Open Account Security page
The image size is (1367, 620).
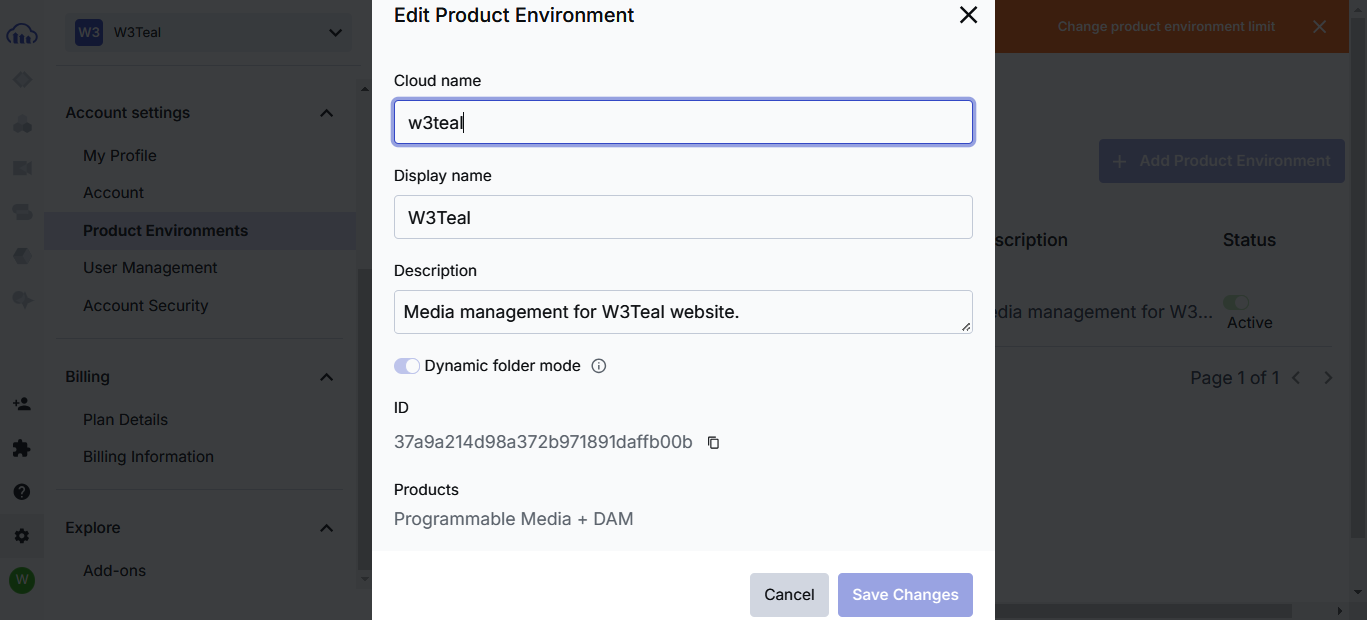(x=146, y=305)
